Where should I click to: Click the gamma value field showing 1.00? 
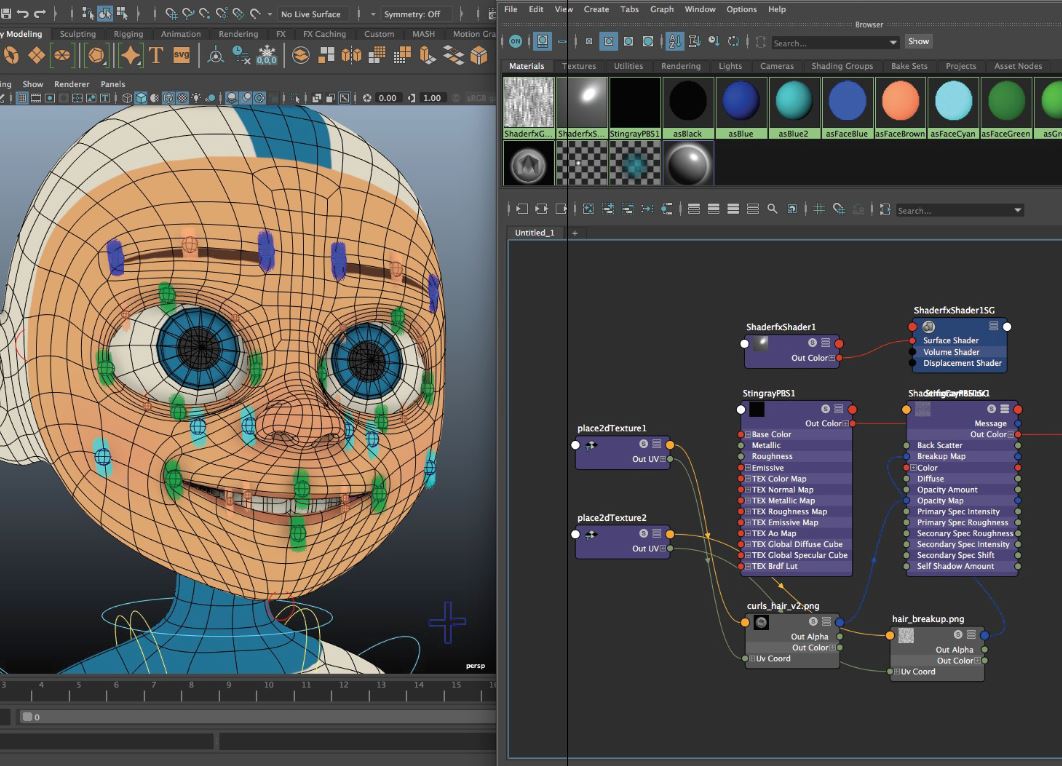click(432, 98)
